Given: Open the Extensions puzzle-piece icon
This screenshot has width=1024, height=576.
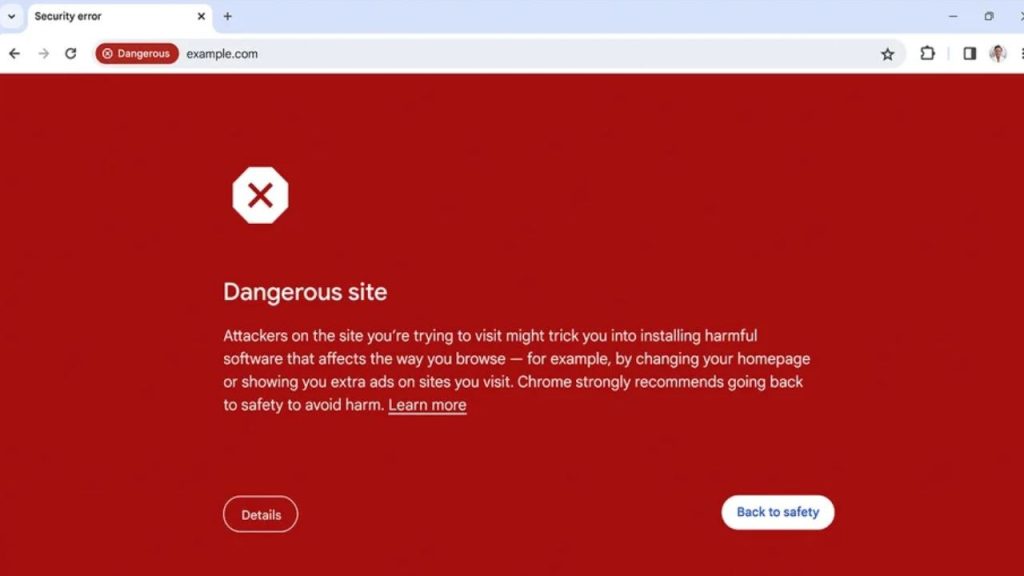Looking at the screenshot, I should [927, 54].
